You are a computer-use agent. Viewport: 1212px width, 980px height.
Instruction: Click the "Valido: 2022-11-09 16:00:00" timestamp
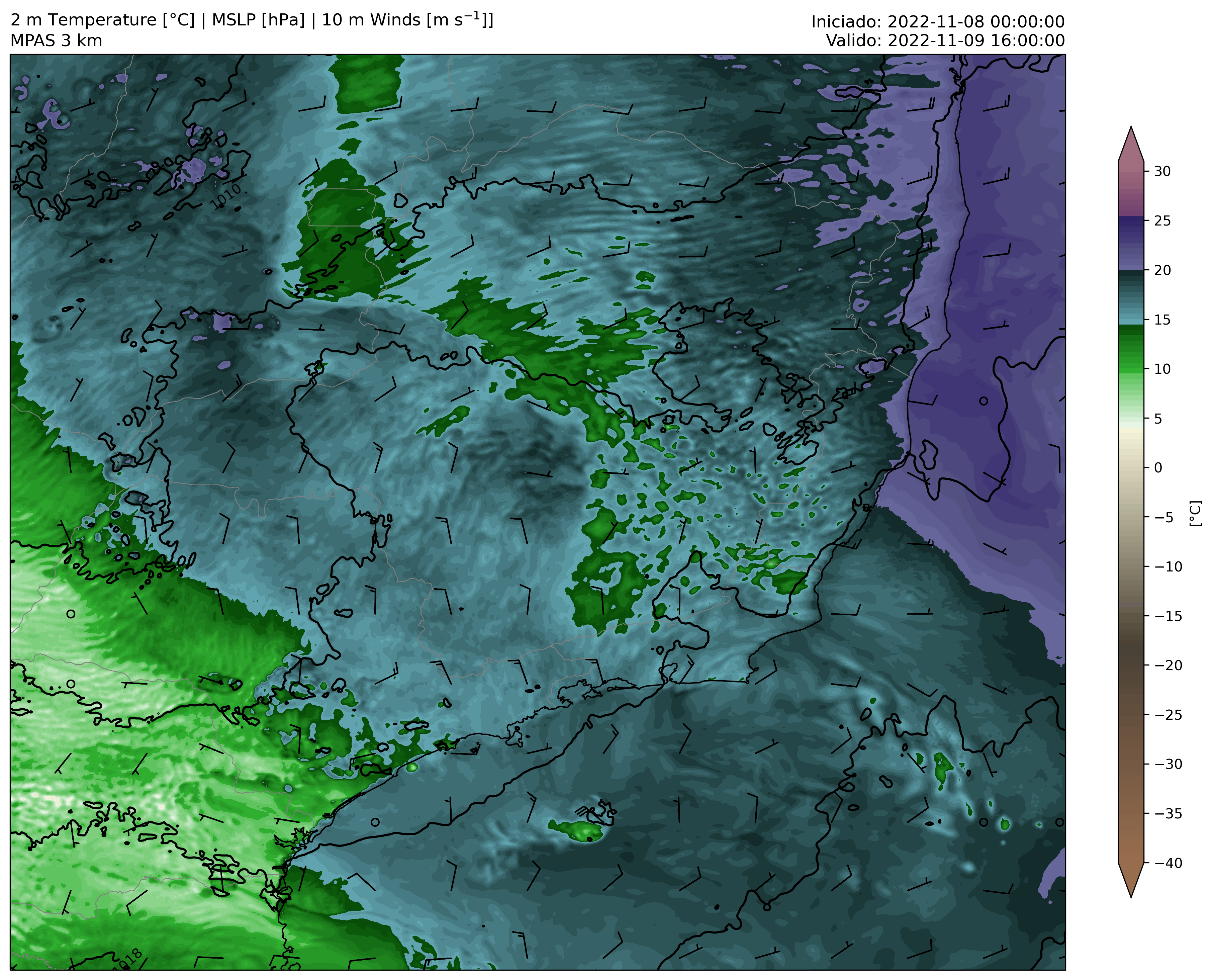[x=946, y=40]
